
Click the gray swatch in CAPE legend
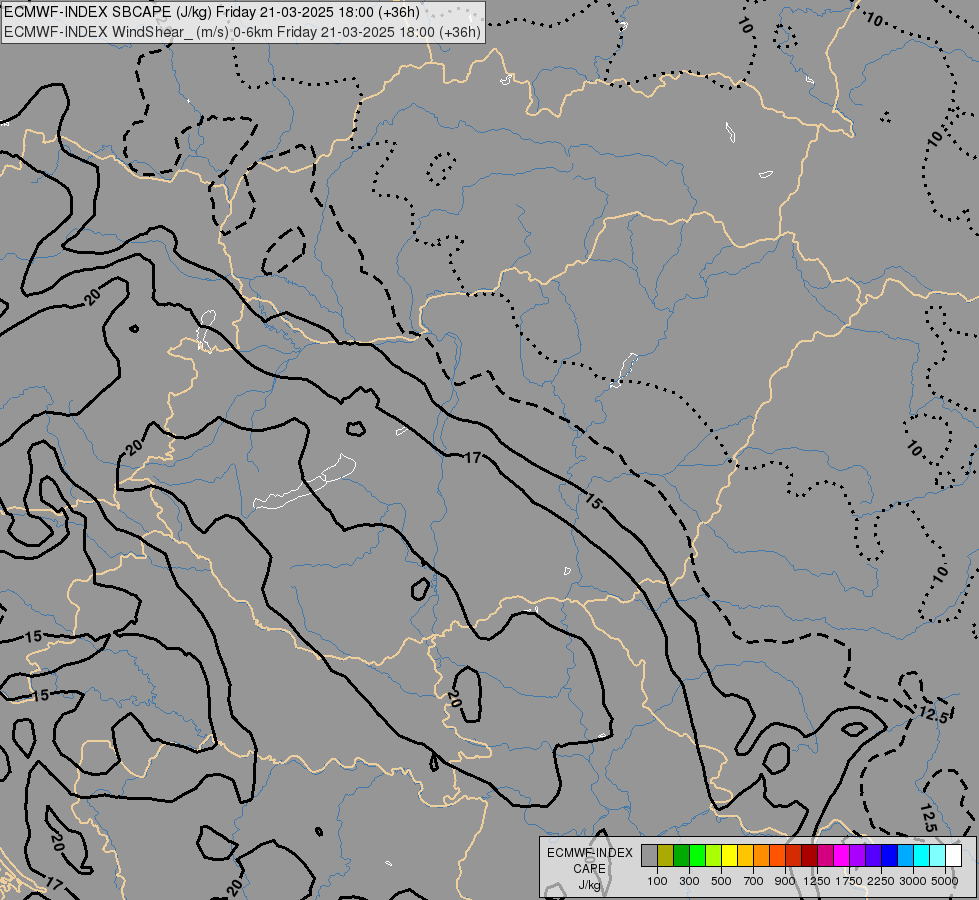(649, 856)
